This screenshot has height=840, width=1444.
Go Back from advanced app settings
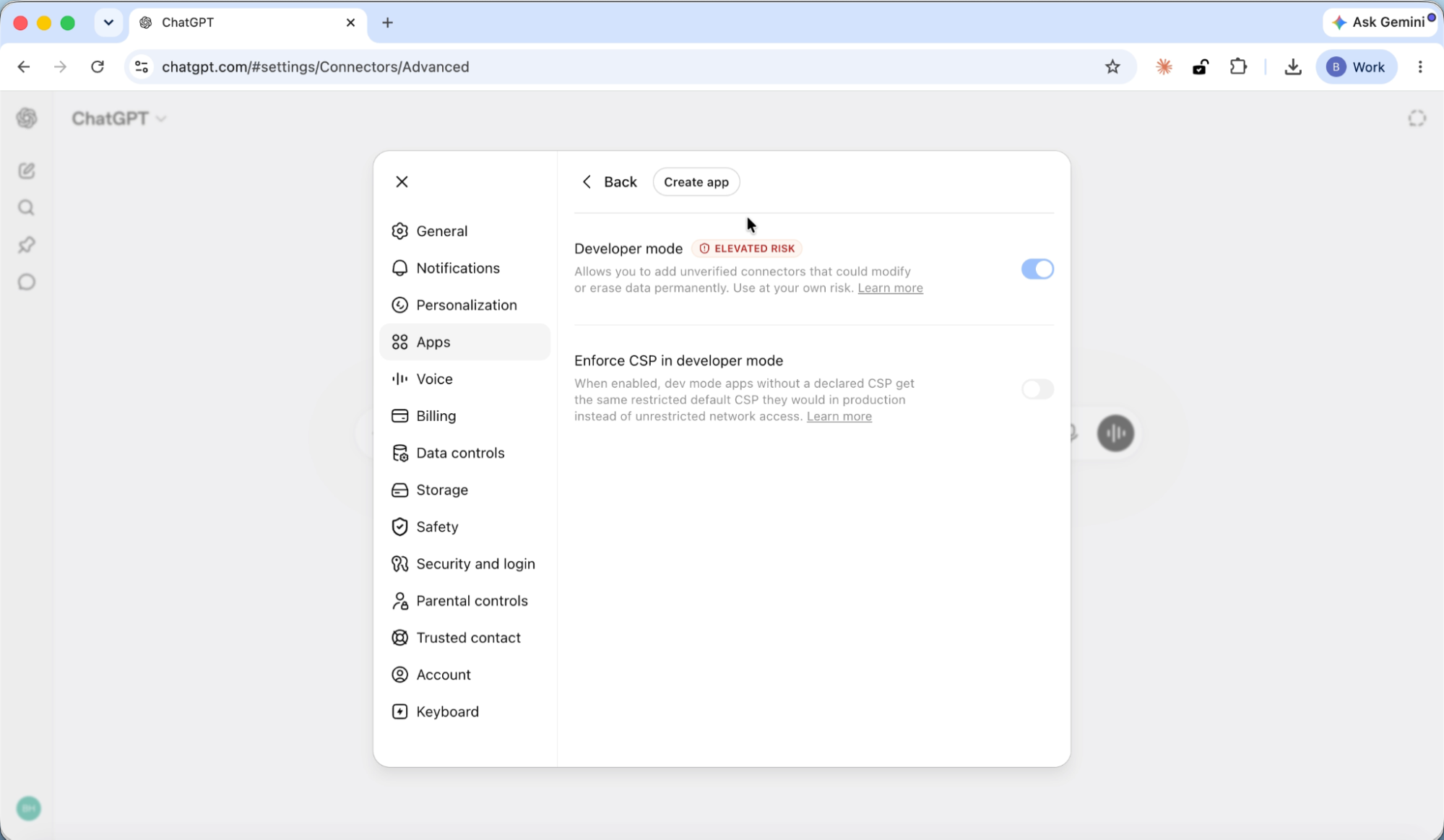point(609,182)
